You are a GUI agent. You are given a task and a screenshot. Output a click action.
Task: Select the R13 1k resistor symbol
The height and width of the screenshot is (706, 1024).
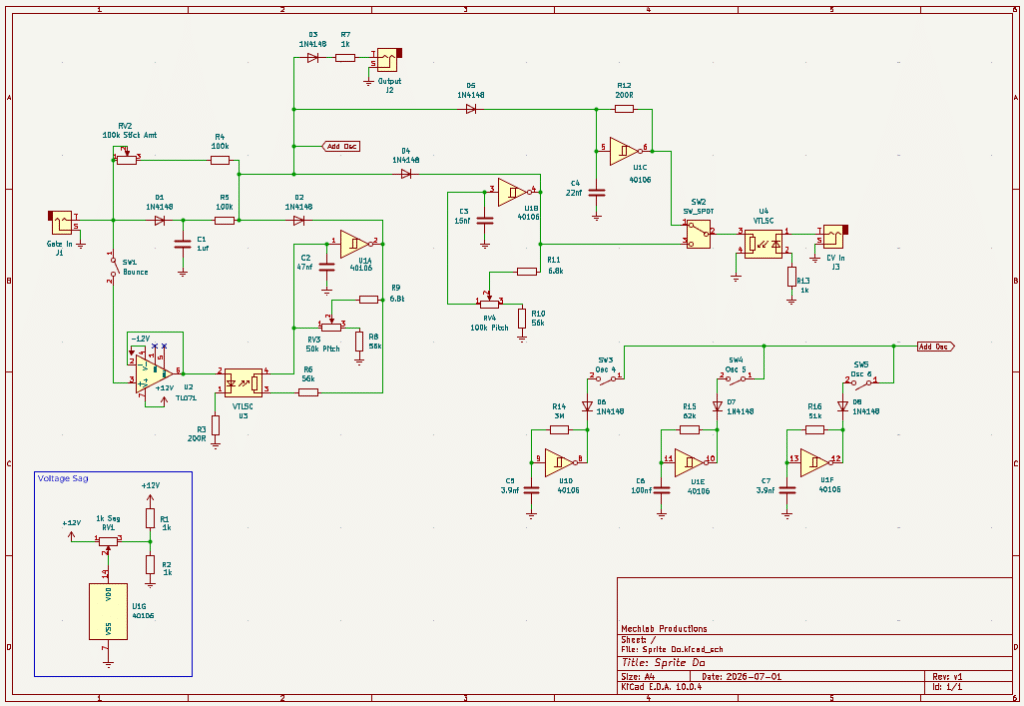pyautogui.click(x=792, y=277)
